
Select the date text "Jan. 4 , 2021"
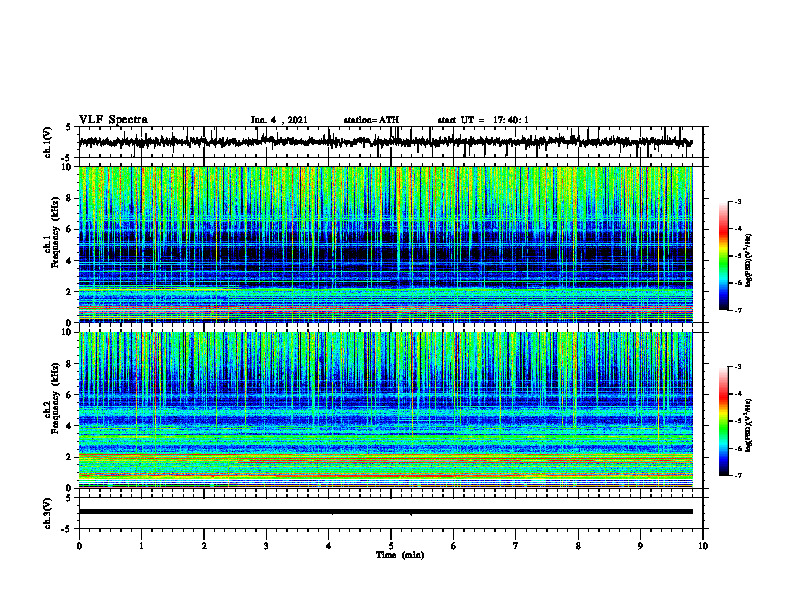point(279,120)
